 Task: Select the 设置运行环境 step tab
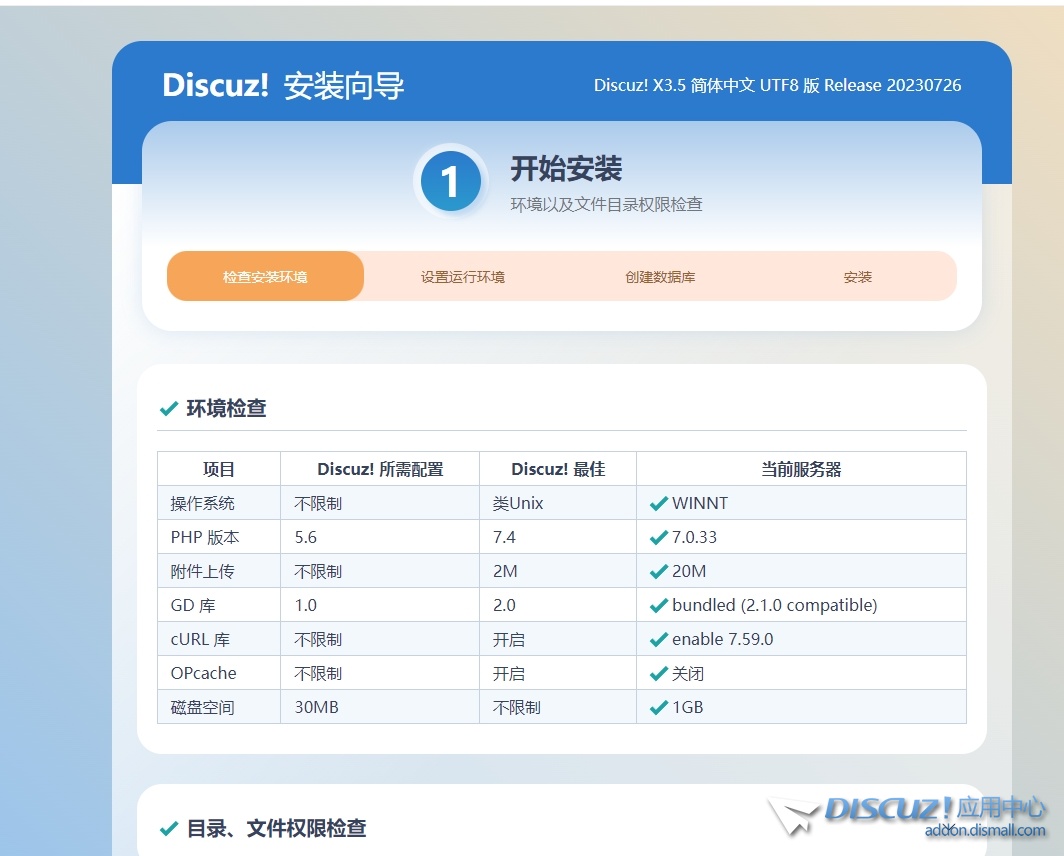pyautogui.click(x=463, y=277)
